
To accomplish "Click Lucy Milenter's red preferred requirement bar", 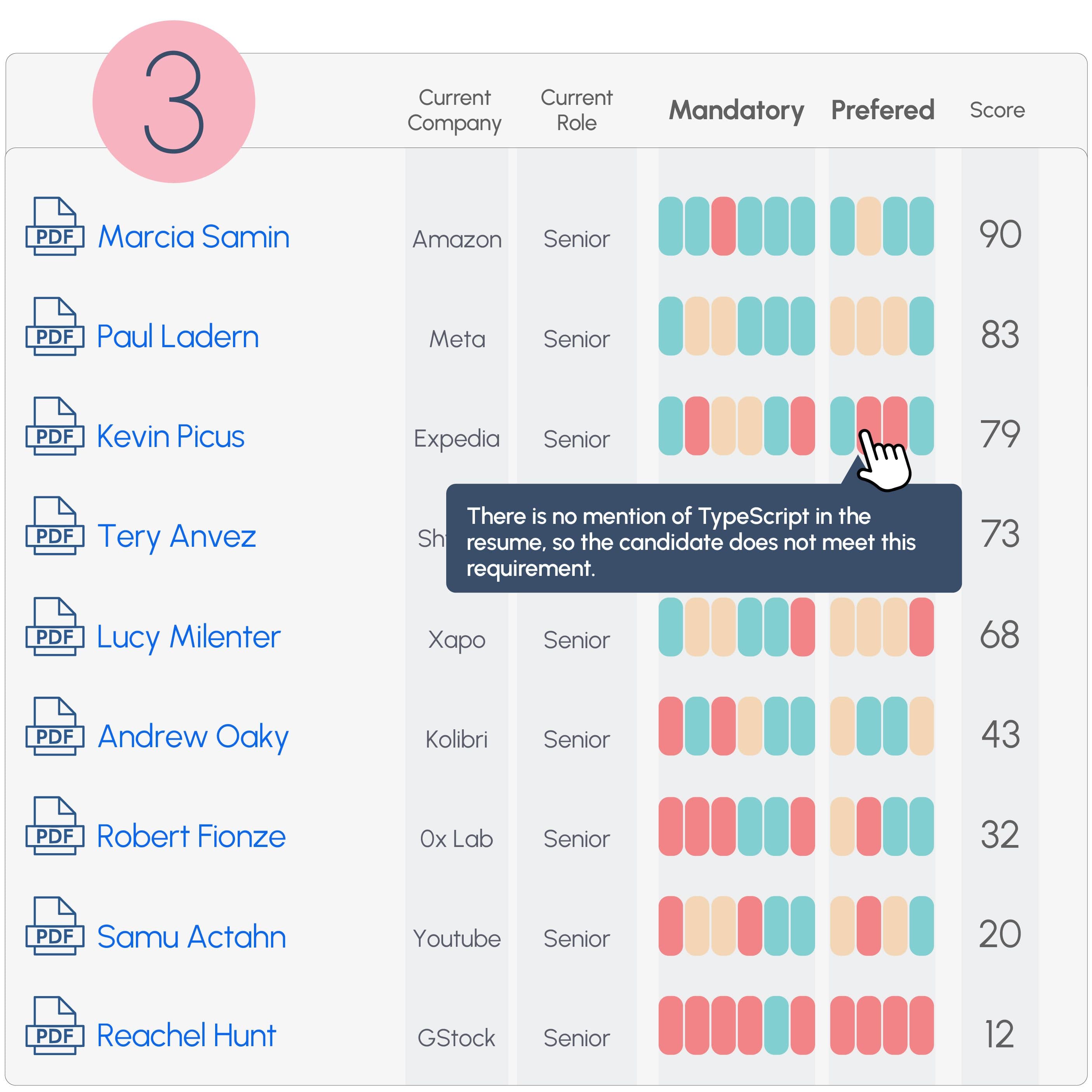I will click(x=921, y=627).
